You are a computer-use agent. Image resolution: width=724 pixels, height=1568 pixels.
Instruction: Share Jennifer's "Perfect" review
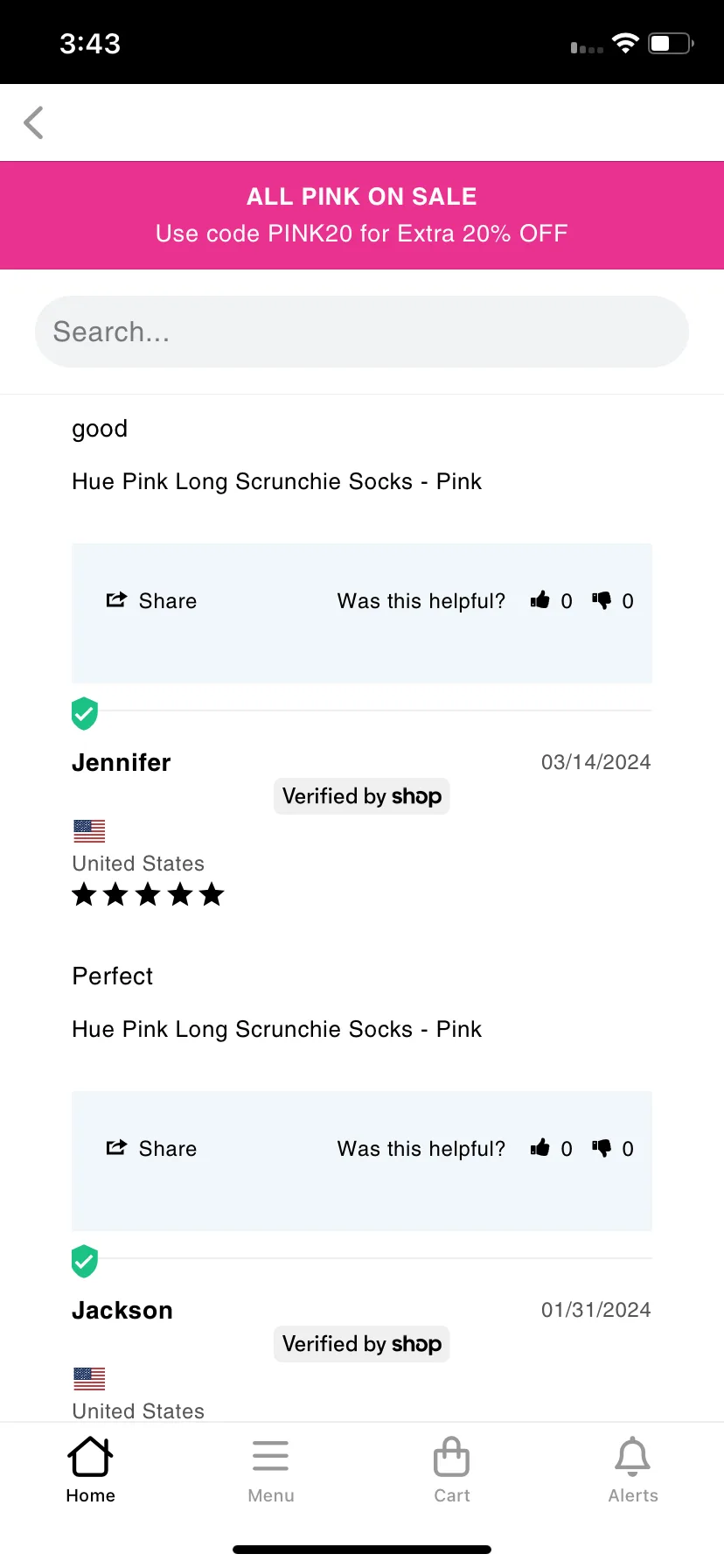point(151,1149)
